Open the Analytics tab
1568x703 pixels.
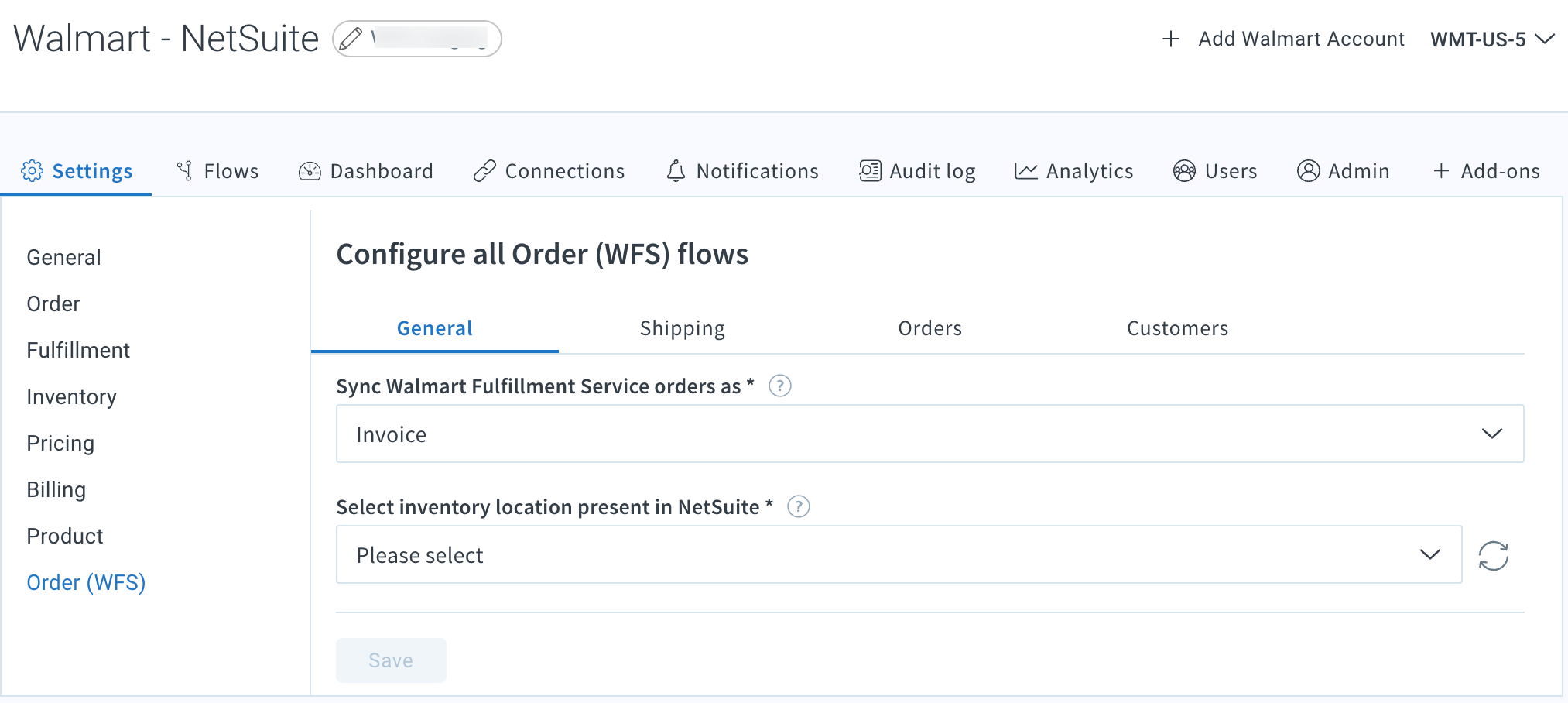(1074, 171)
